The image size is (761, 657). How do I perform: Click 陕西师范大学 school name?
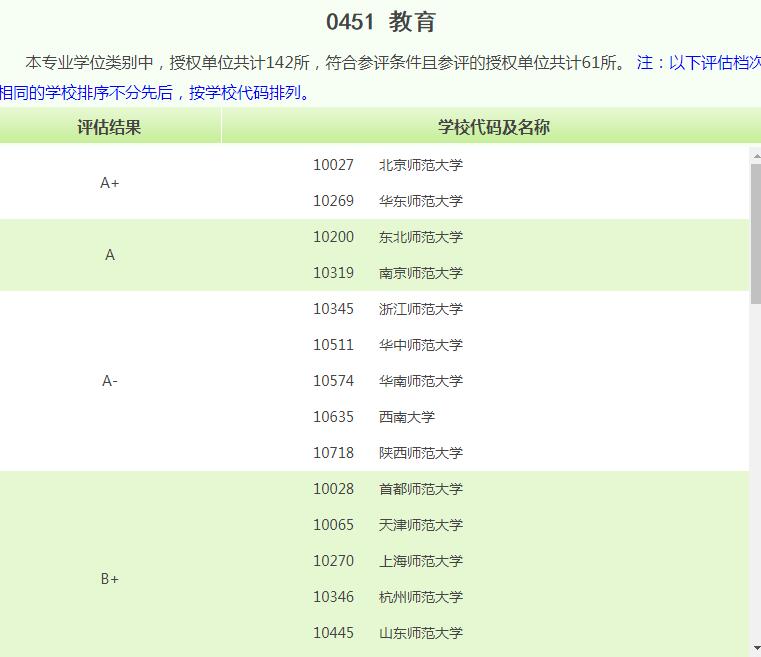[x=420, y=453]
